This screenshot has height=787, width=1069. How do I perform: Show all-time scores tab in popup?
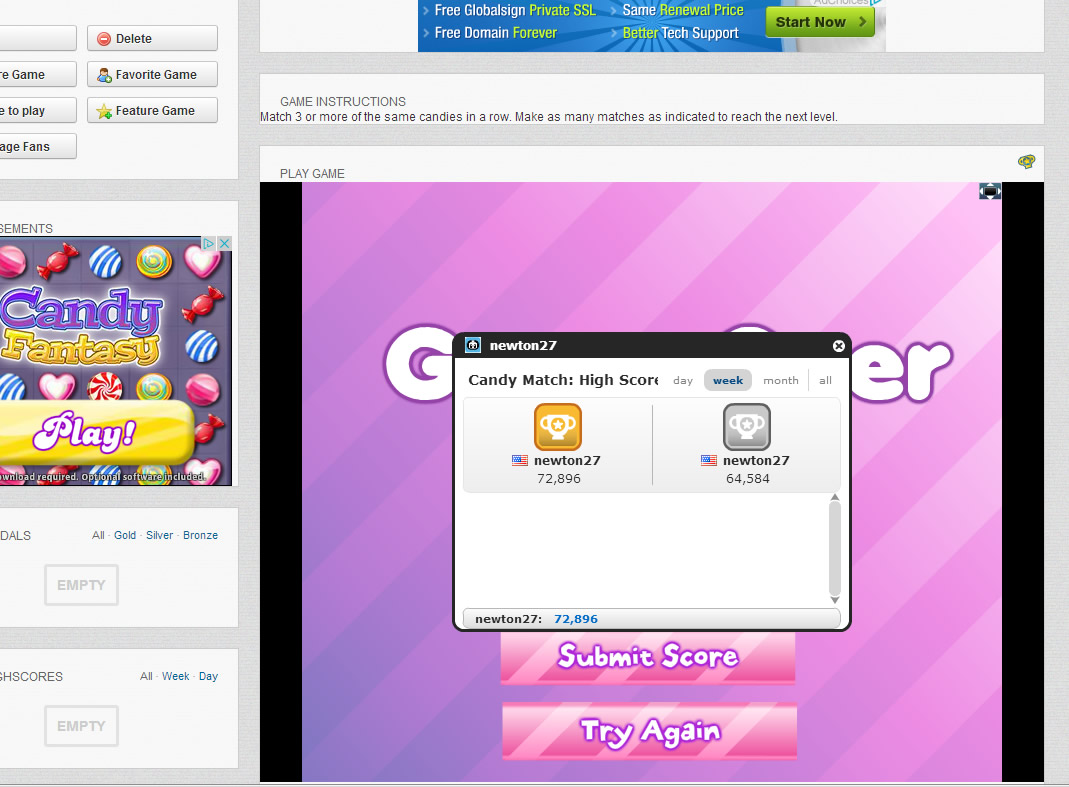point(825,381)
